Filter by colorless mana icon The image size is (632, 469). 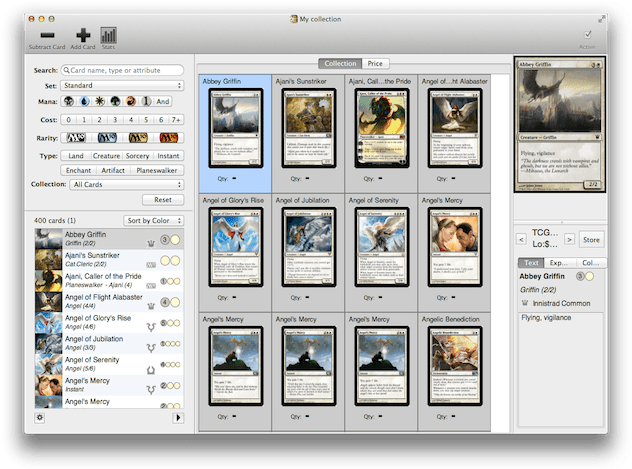(146, 101)
